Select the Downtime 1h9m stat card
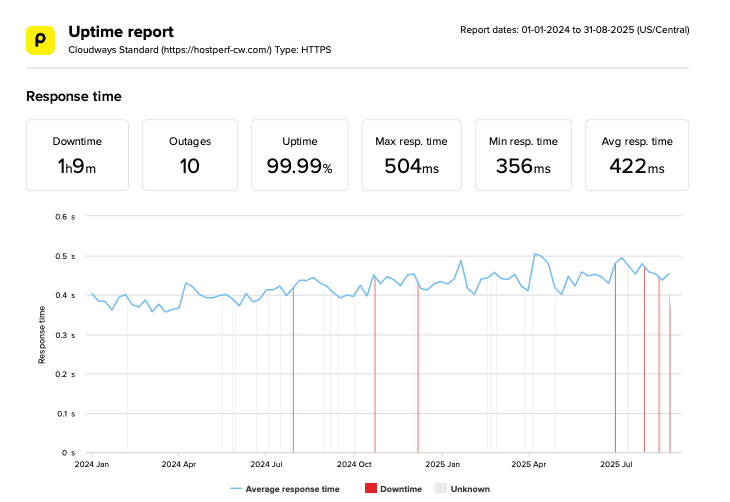The height and width of the screenshot is (502, 730). click(x=76, y=155)
